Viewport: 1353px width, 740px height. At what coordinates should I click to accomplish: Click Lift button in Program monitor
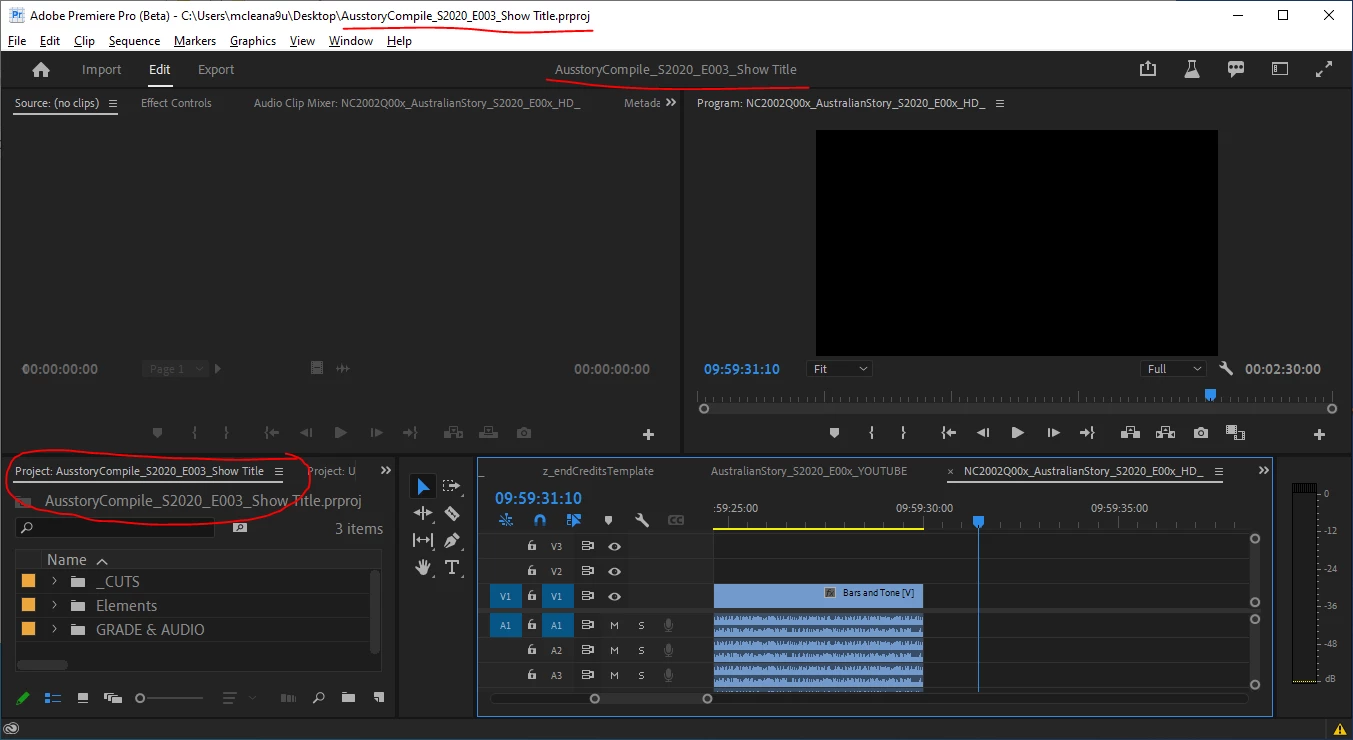1130,433
